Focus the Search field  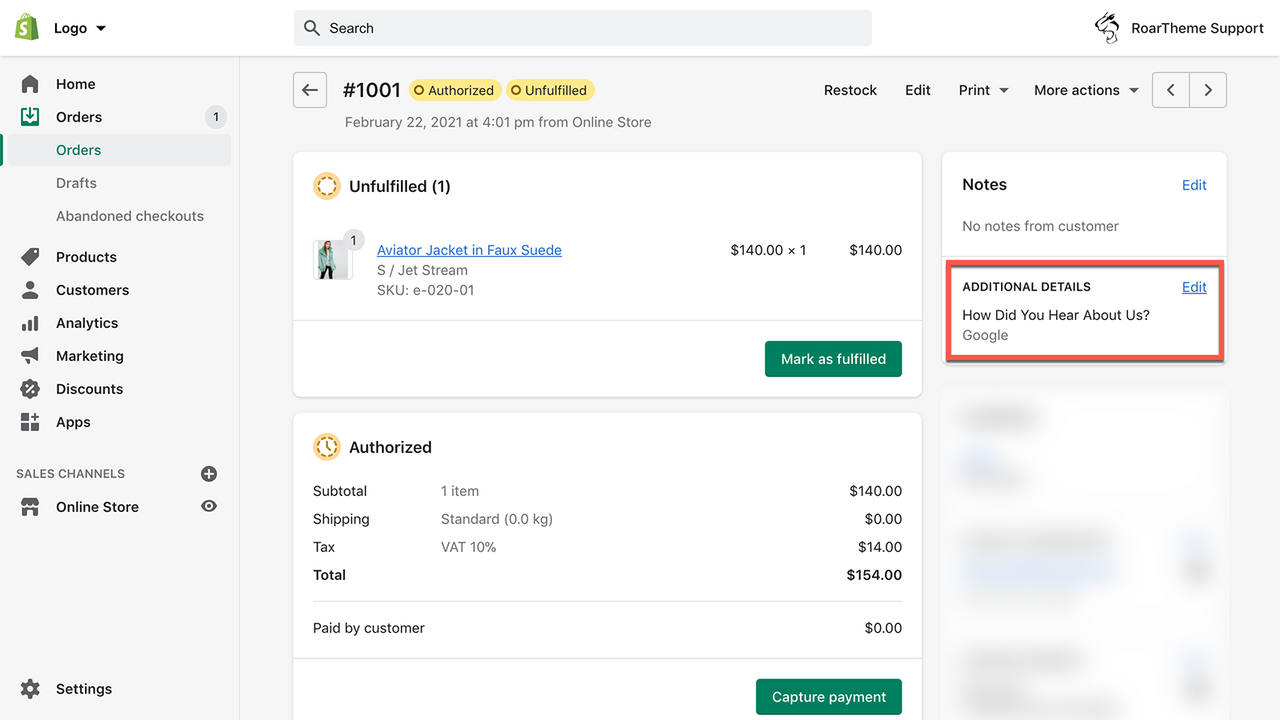tap(583, 28)
